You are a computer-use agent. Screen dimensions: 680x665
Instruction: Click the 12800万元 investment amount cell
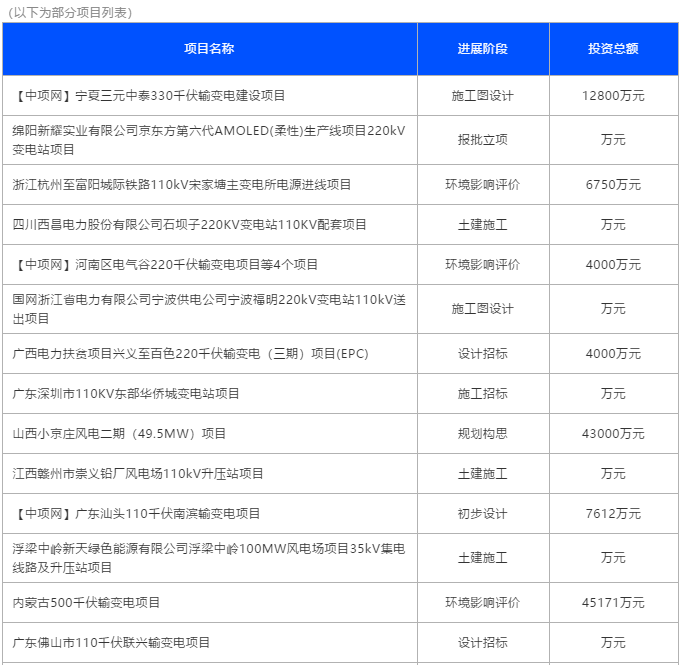(x=612, y=96)
